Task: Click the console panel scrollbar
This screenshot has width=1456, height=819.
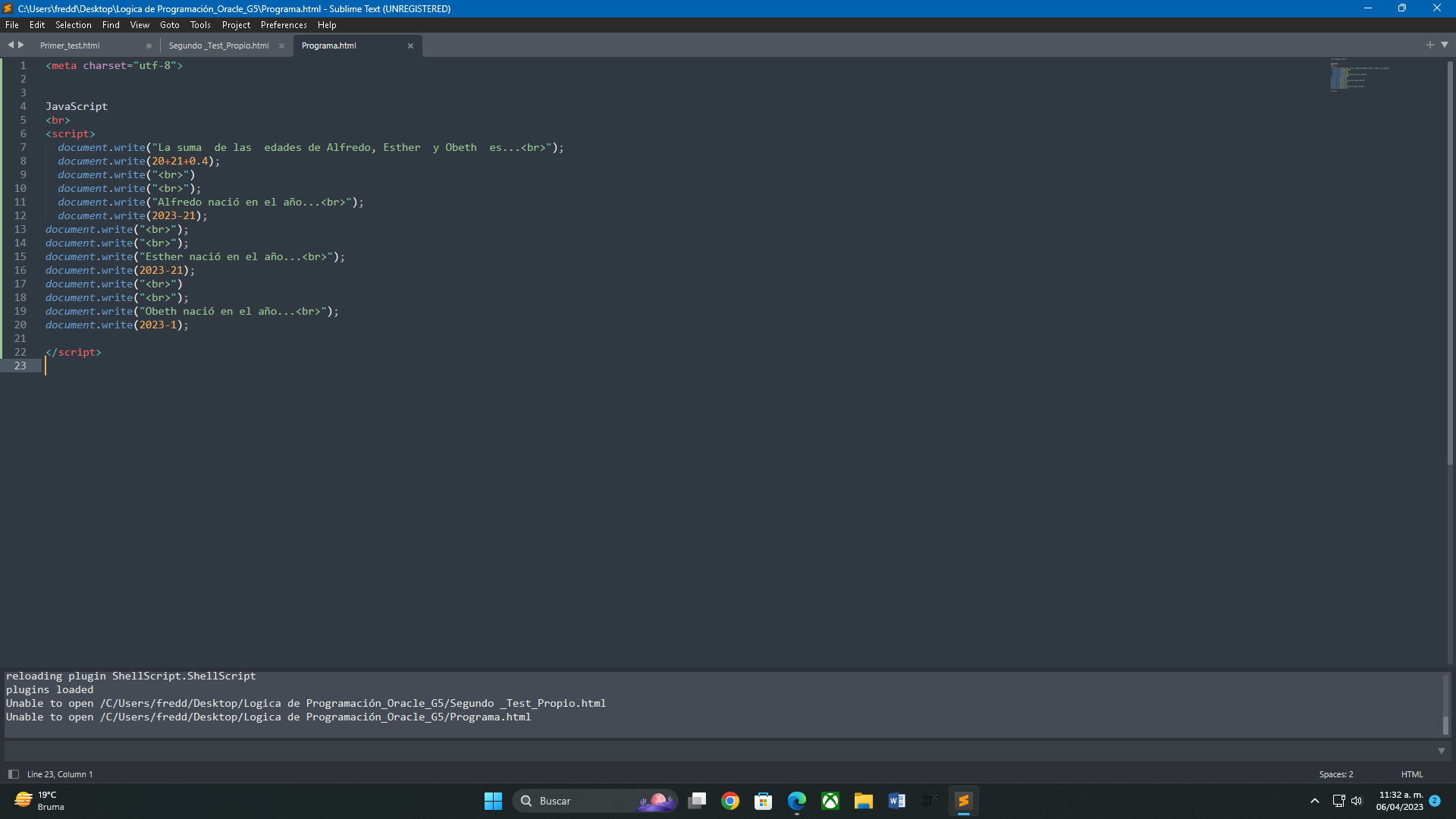Action: (x=1445, y=726)
